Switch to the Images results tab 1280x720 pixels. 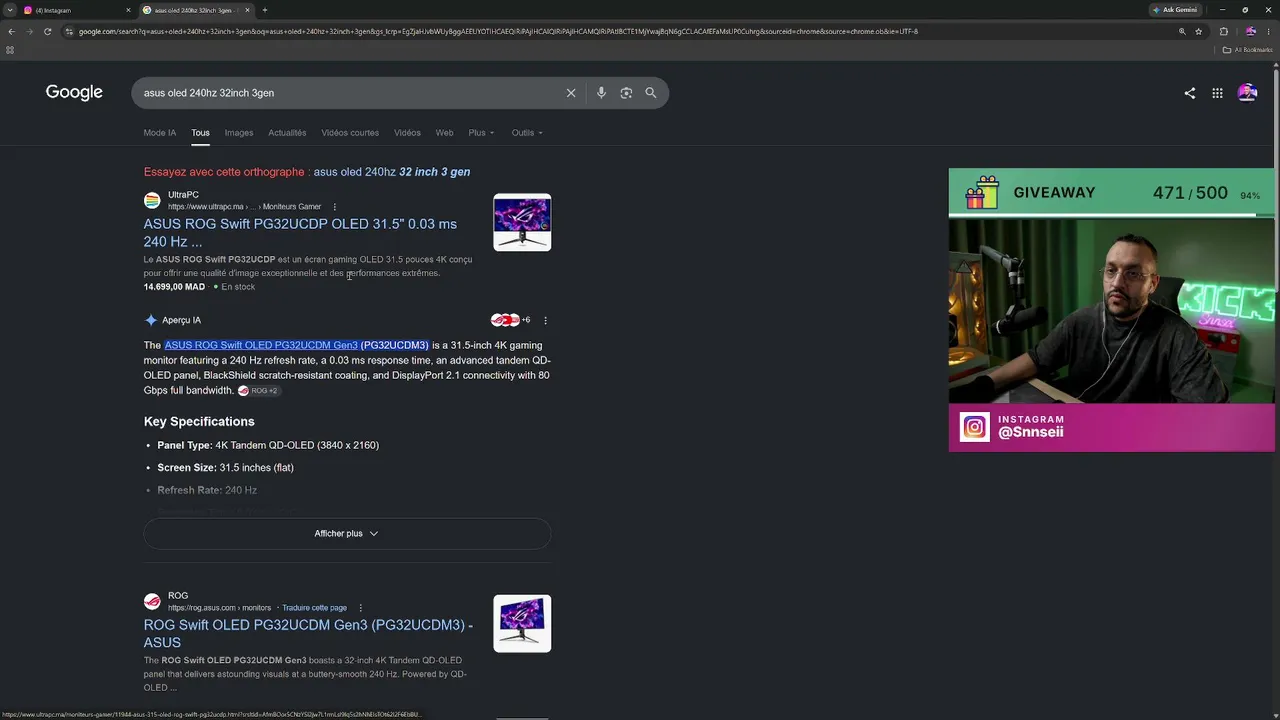(x=239, y=133)
